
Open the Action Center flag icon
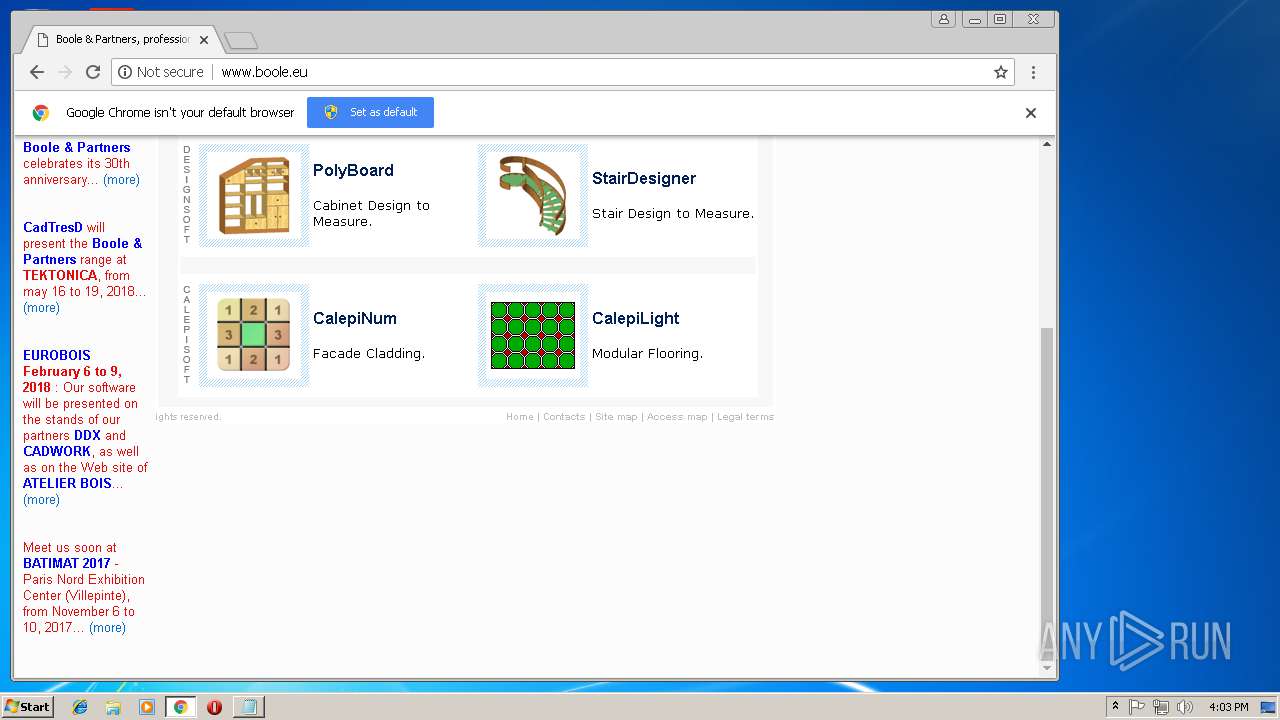coord(1137,707)
